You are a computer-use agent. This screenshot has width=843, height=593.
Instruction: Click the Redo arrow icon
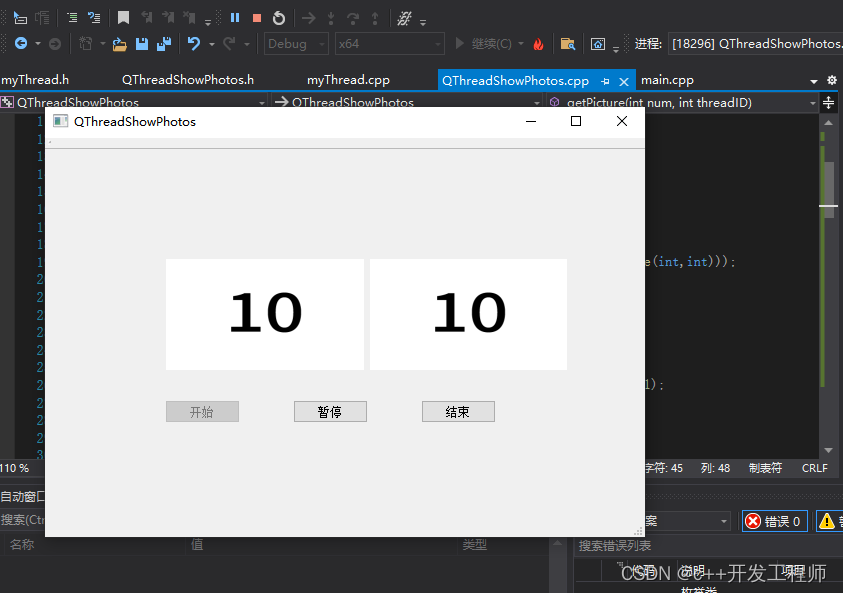[x=229, y=43]
